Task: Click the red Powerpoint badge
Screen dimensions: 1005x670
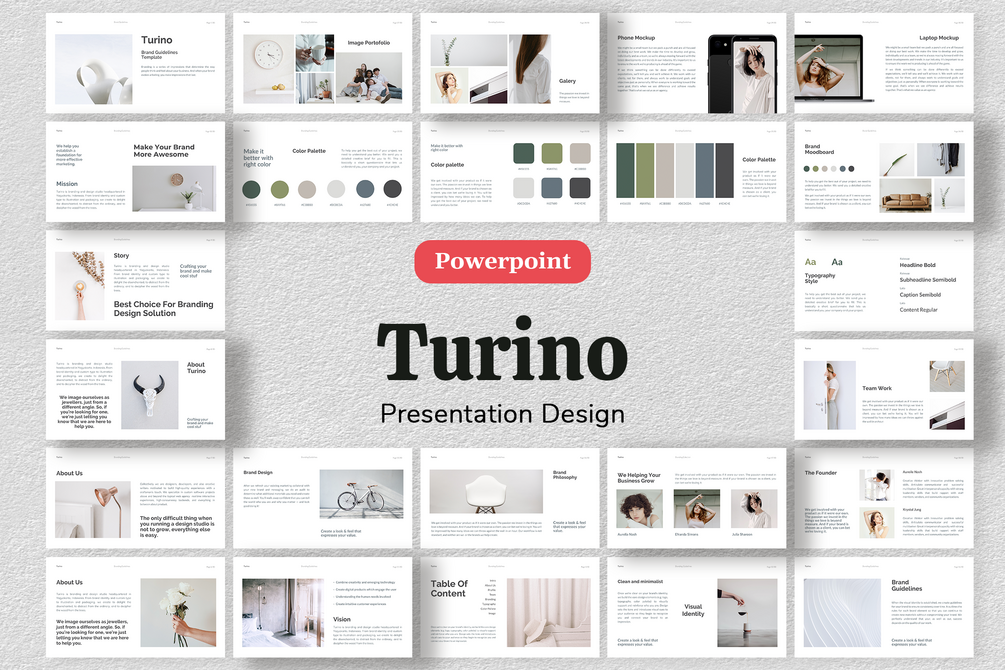Action: tap(502, 262)
